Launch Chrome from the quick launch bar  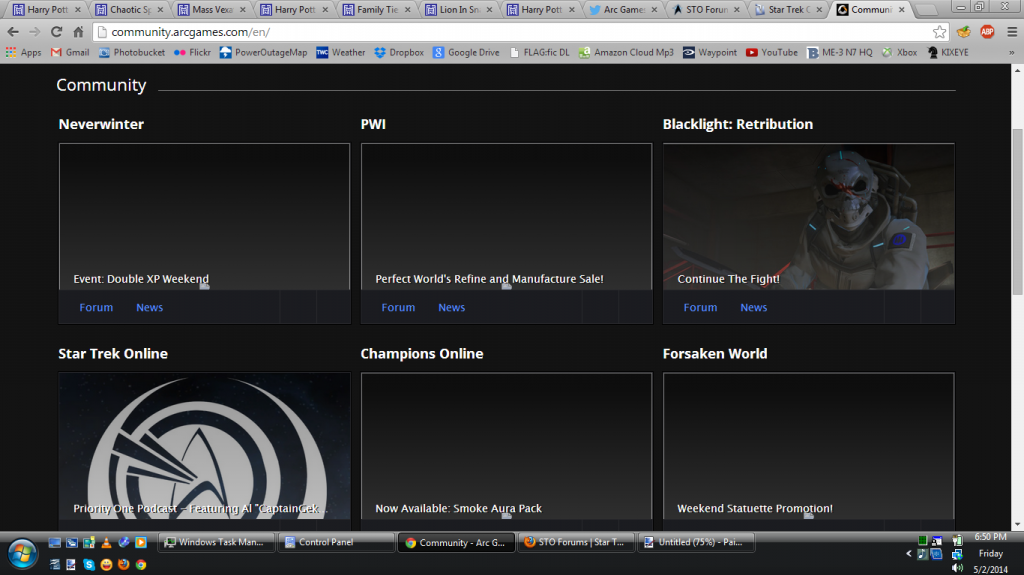(x=140, y=565)
